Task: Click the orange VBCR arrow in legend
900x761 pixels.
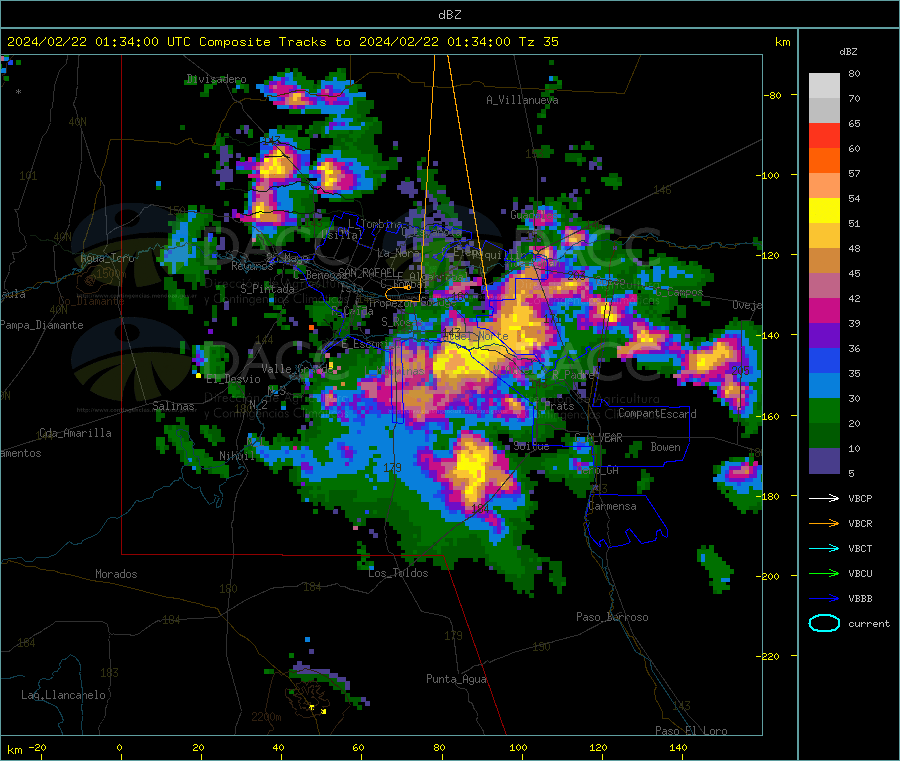Action: (824, 523)
